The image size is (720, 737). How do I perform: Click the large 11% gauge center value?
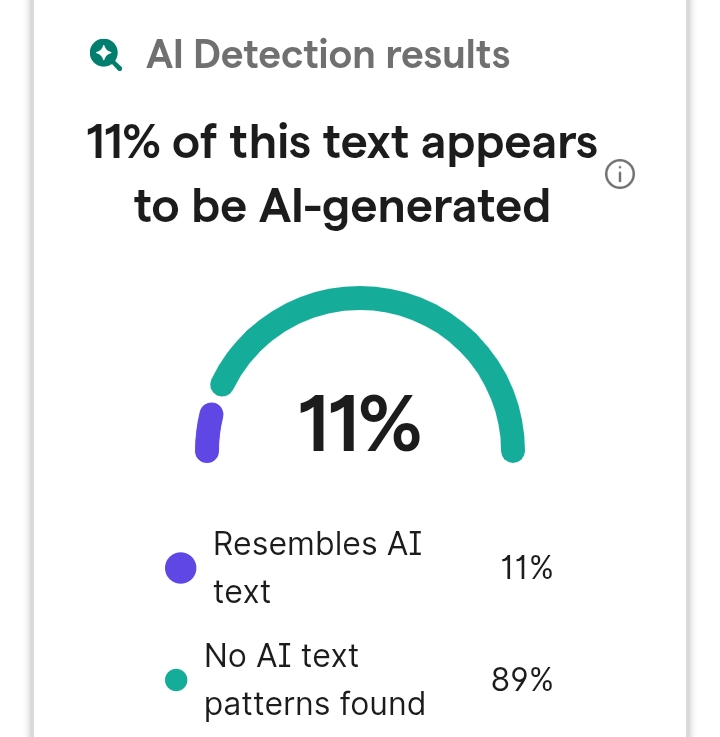tap(360, 424)
